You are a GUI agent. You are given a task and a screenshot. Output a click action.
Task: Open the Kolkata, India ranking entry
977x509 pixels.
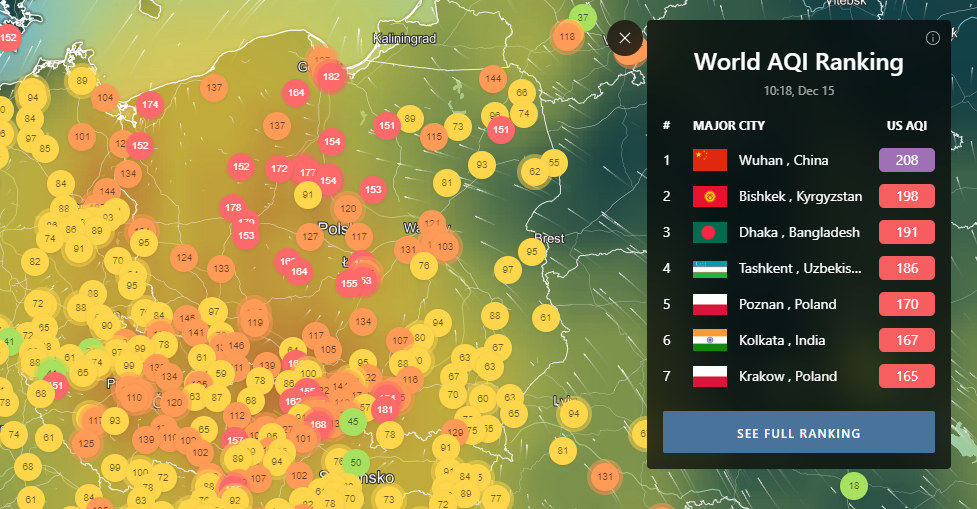(x=798, y=340)
